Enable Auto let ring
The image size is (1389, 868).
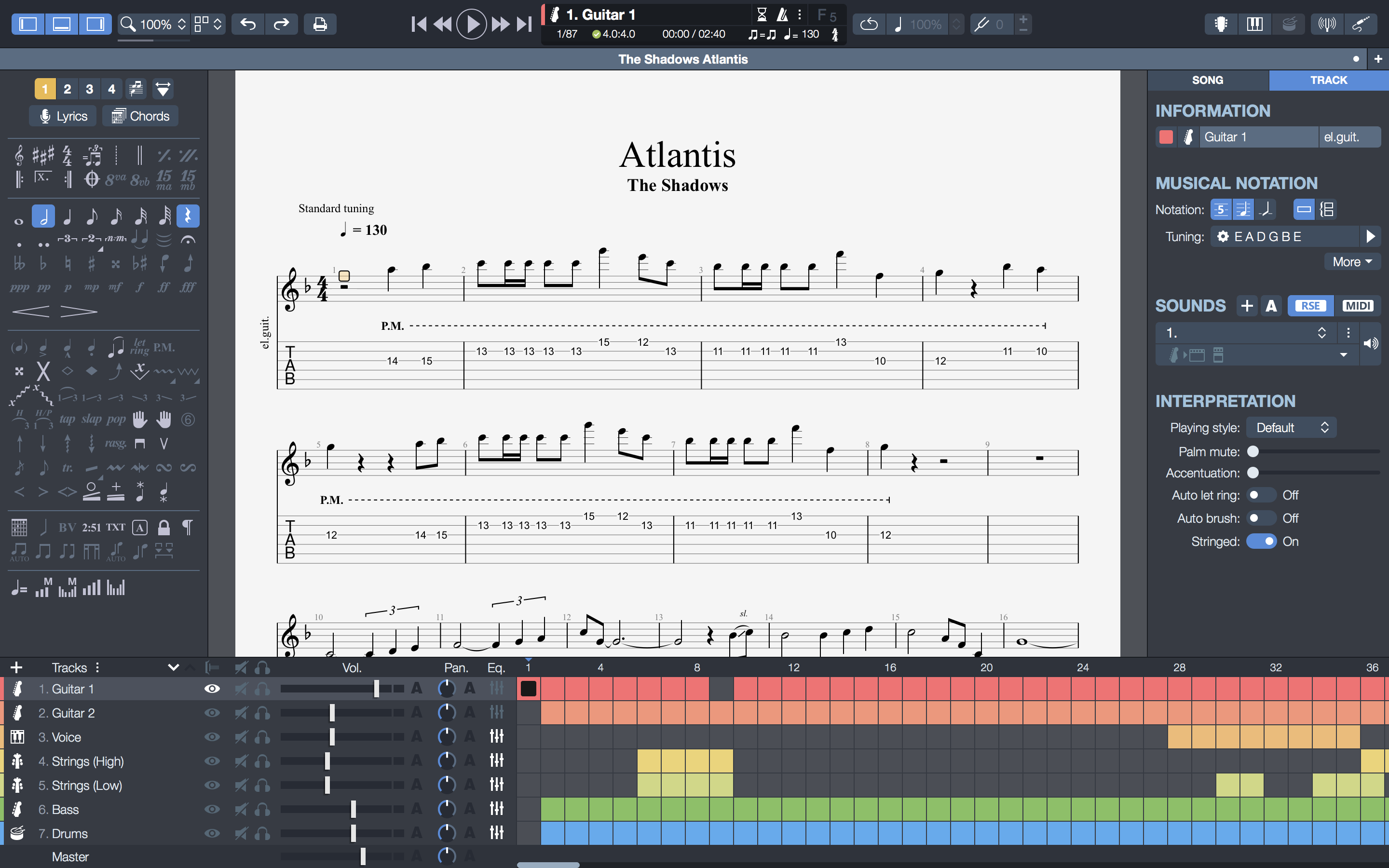click(1261, 495)
